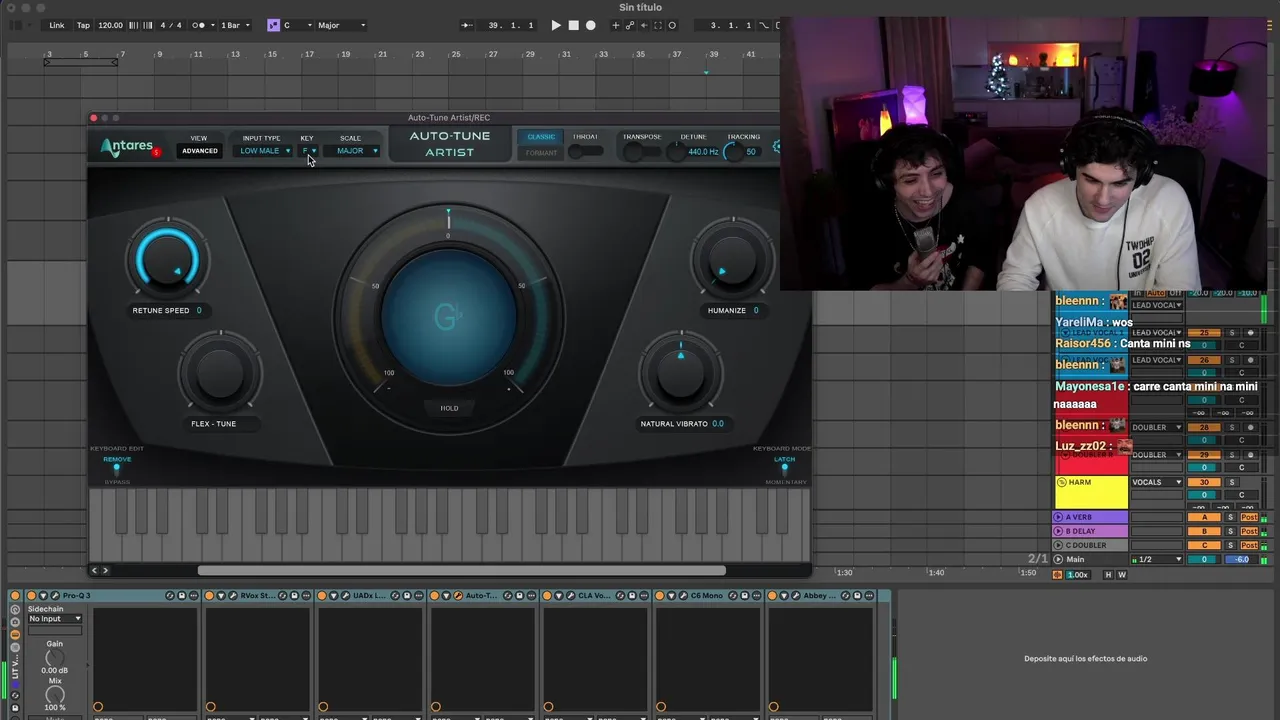Open the Major scale dropdown in the transport bar

(342, 25)
